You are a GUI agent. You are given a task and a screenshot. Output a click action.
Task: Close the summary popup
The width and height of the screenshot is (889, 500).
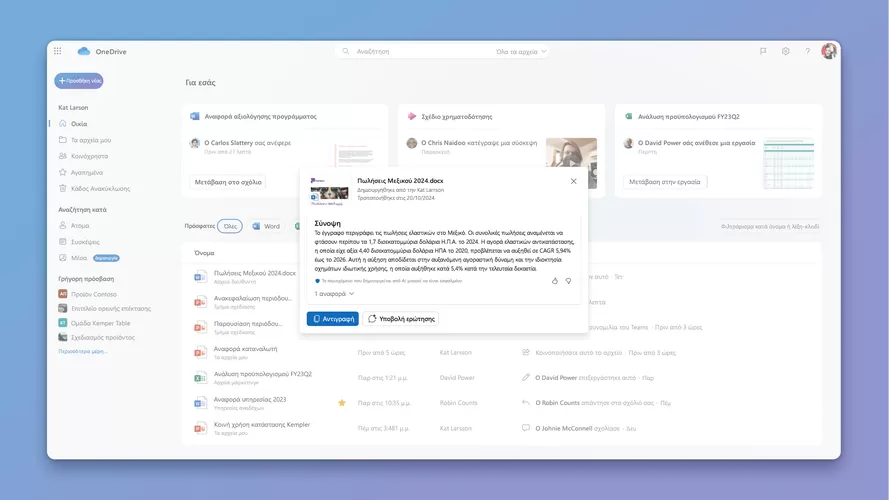(573, 181)
